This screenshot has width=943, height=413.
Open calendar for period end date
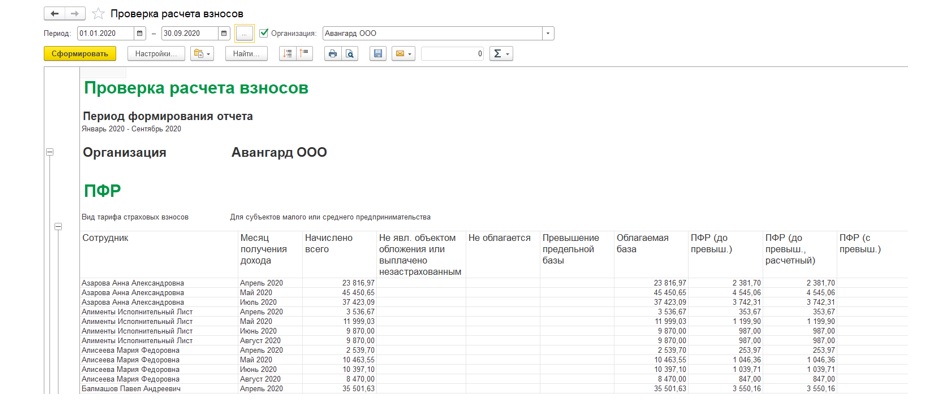coord(224,34)
